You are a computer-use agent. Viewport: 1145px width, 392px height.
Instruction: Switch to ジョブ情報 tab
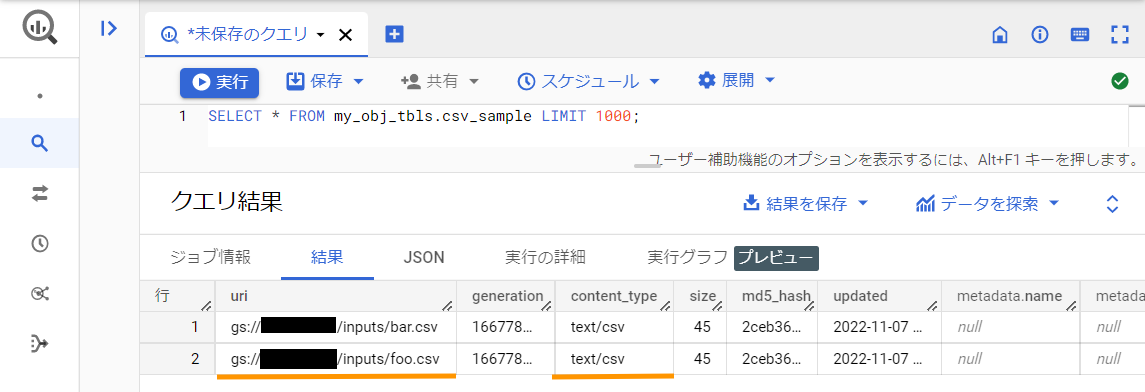(210, 257)
